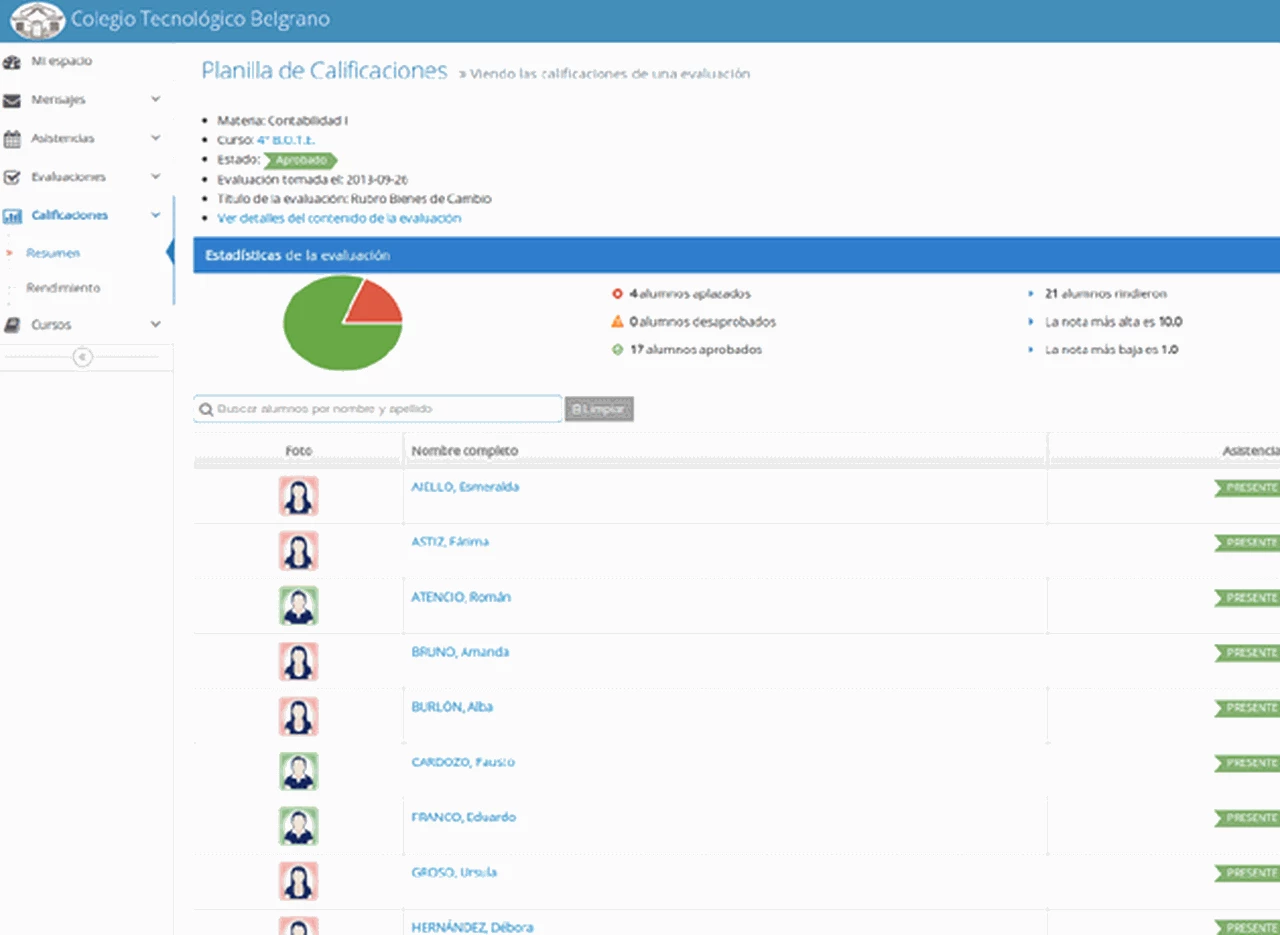Viewport: 1280px width, 935px height.
Task: Click the Cursos book icon
Action: 12,325
